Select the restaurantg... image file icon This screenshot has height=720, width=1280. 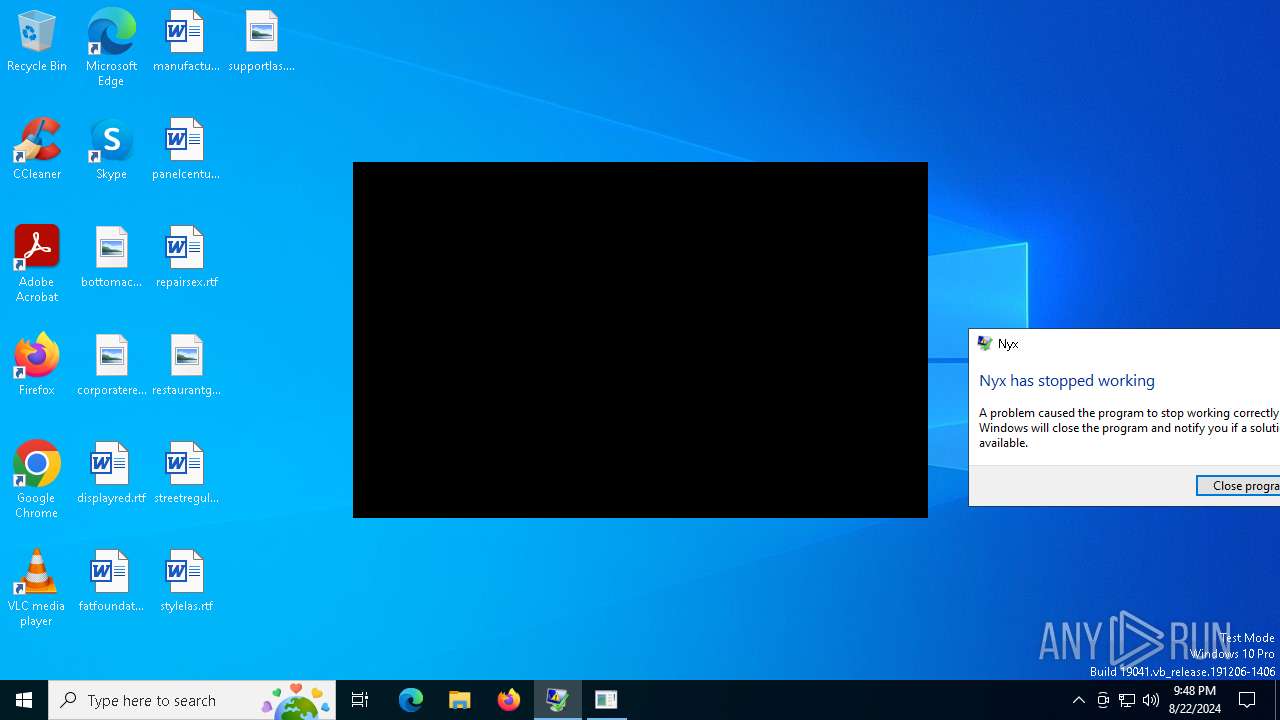pyautogui.click(x=186, y=366)
